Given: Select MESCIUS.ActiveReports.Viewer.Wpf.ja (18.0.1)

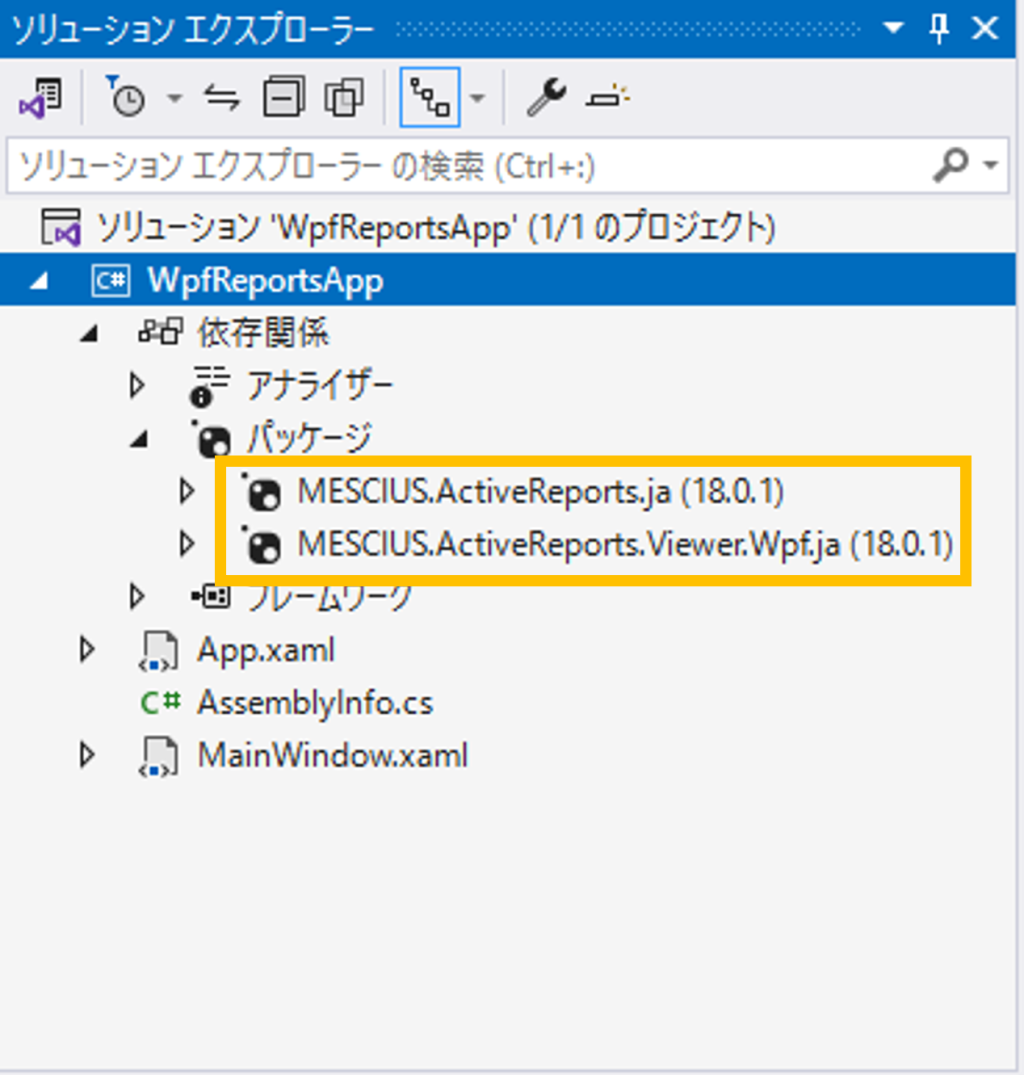Looking at the screenshot, I should (625, 544).
